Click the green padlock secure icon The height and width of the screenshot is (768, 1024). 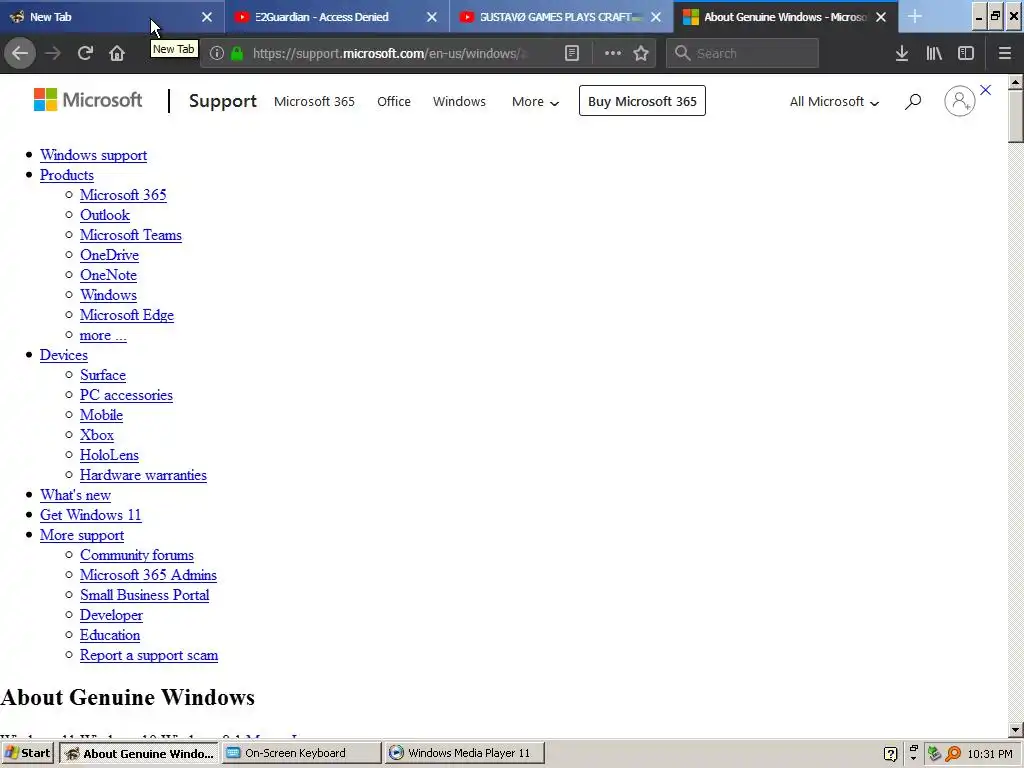pos(237,53)
